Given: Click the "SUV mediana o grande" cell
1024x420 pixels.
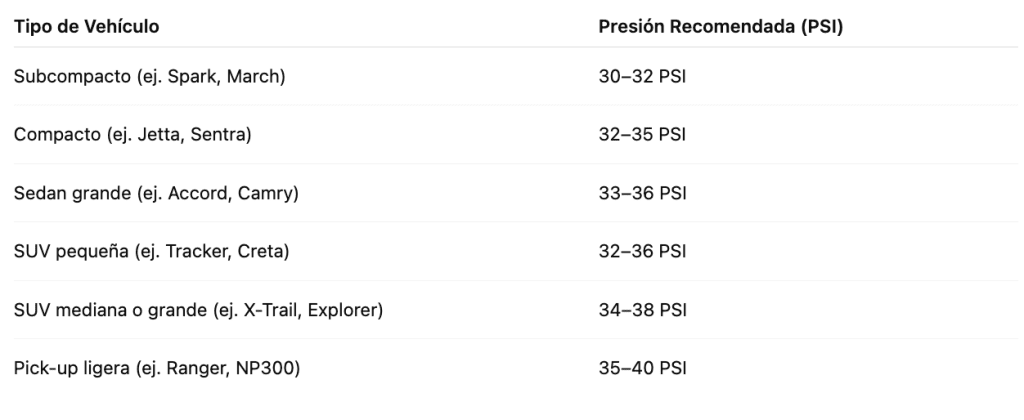Looking at the screenshot, I should tap(198, 310).
